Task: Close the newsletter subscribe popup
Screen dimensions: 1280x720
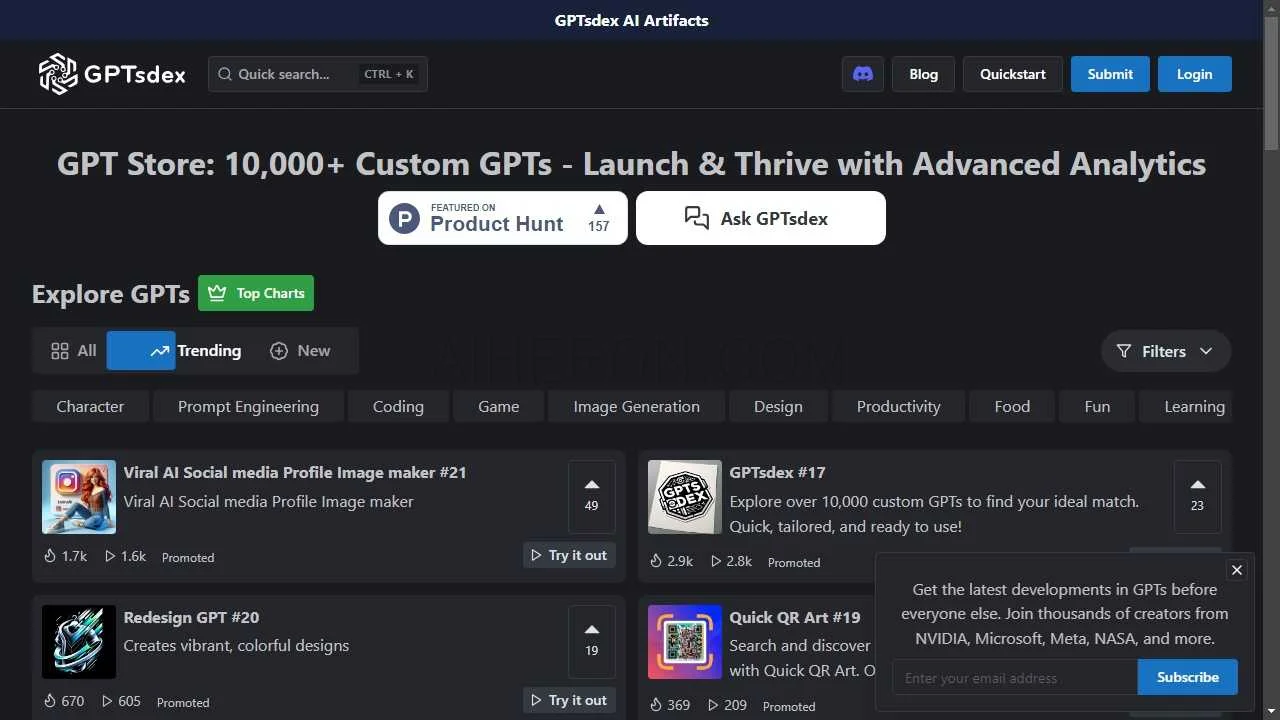Action: coord(1237,570)
